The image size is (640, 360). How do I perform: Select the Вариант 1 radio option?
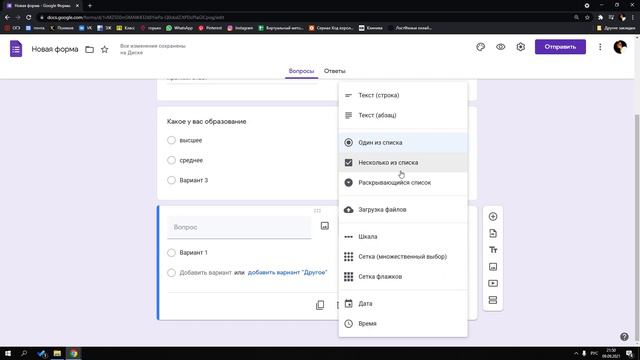pyautogui.click(x=171, y=253)
